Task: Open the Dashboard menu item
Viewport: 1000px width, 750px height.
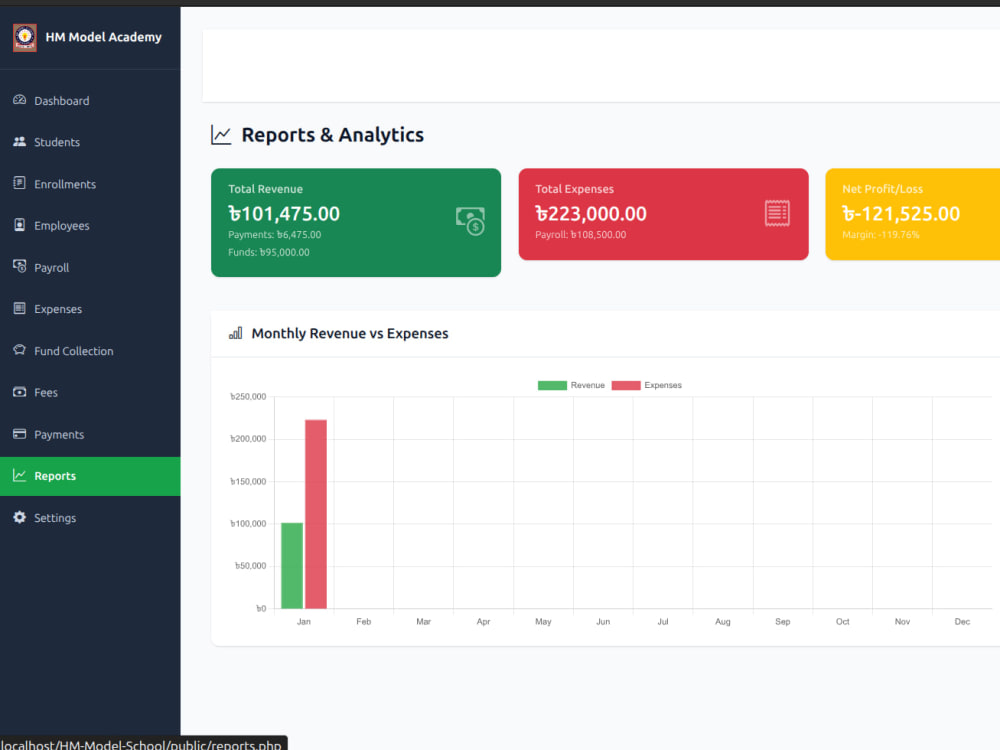Action: click(x=90, y=101)
